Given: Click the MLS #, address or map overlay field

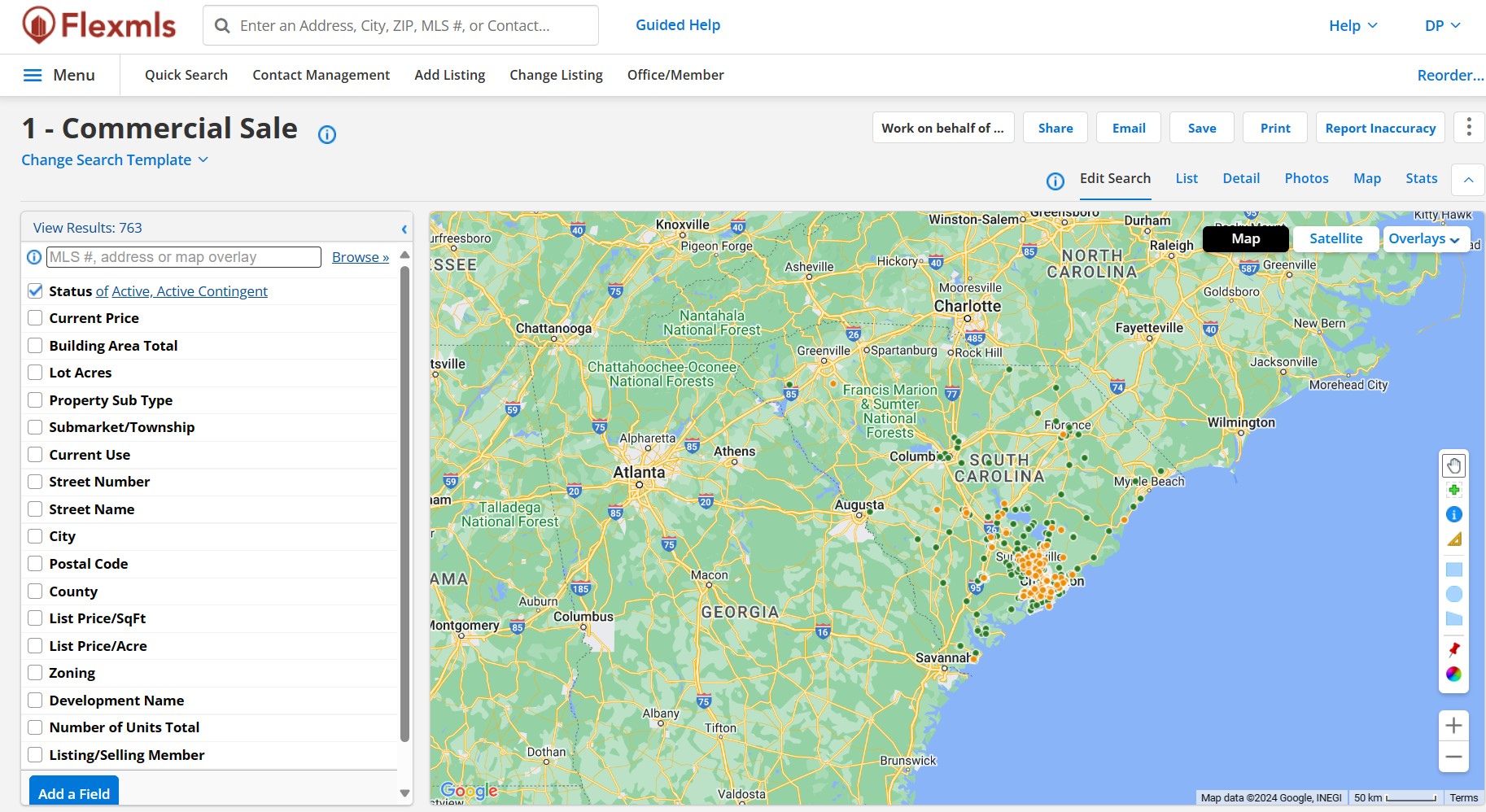Looking at the screenshot, I should 184,257.
